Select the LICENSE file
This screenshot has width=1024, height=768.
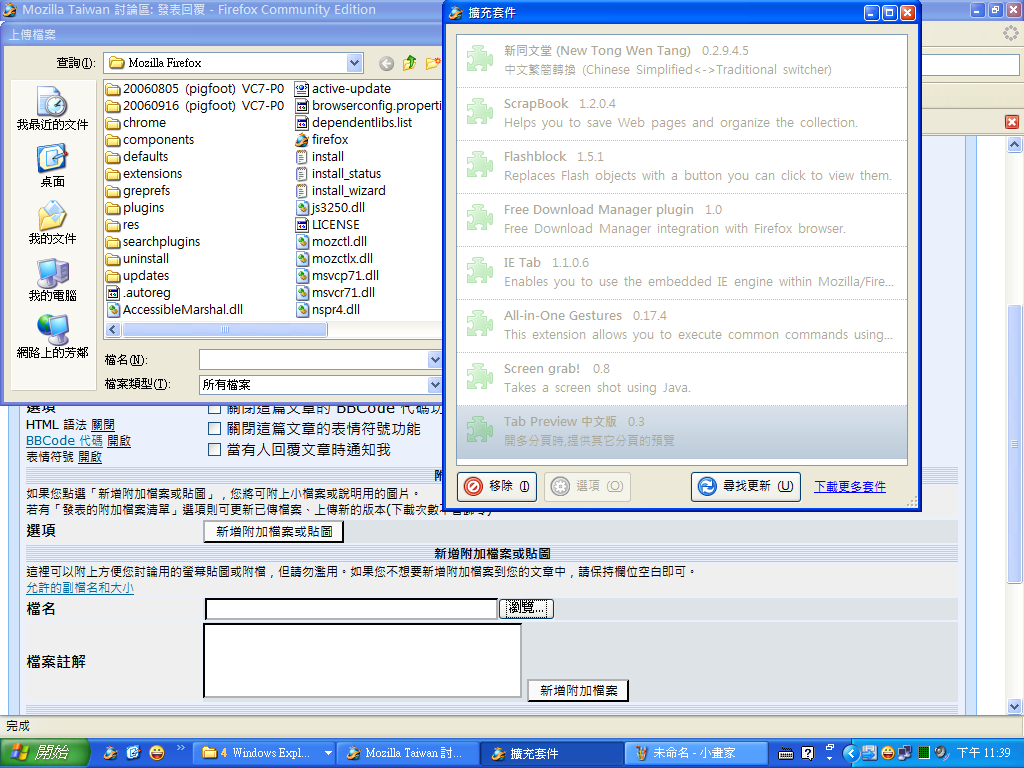(x=327, y=225)
